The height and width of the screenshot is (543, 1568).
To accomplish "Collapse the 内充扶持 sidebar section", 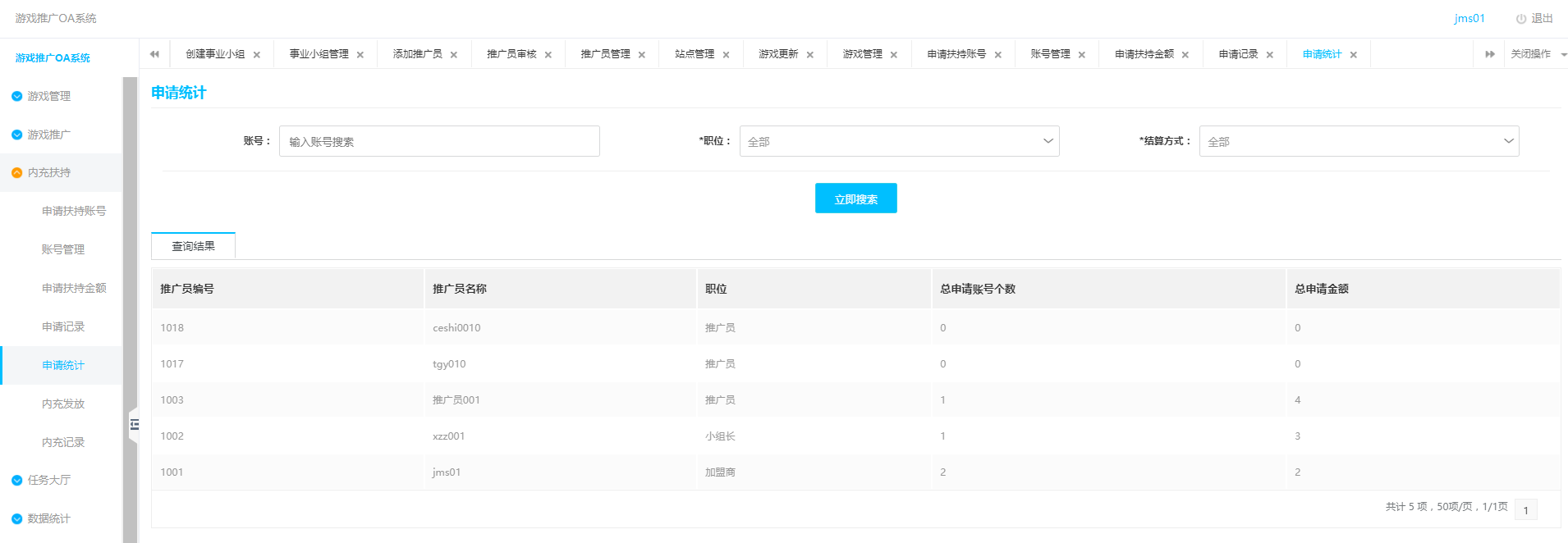I will coord(49,172).
